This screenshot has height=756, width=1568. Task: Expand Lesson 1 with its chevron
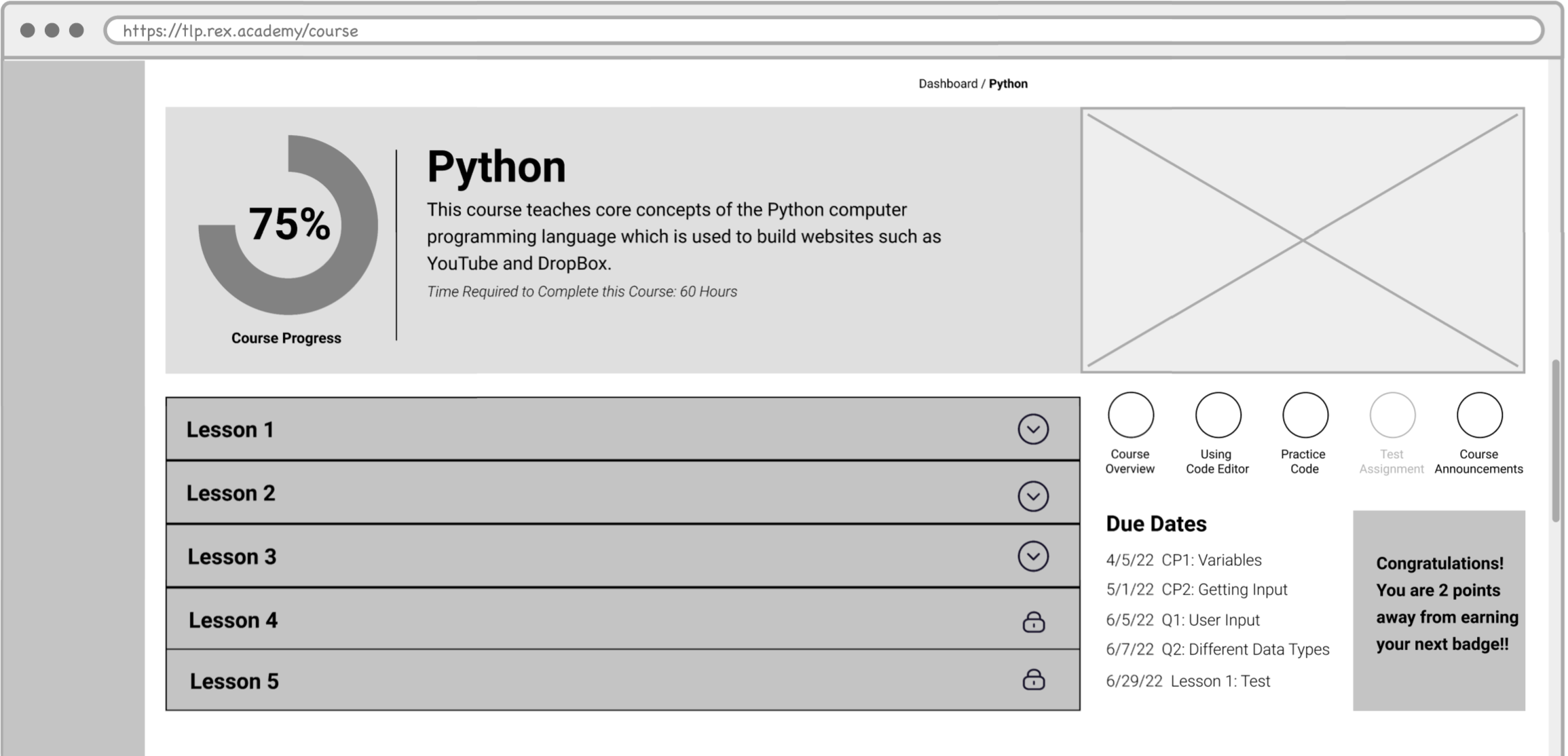pos(1033,429)
